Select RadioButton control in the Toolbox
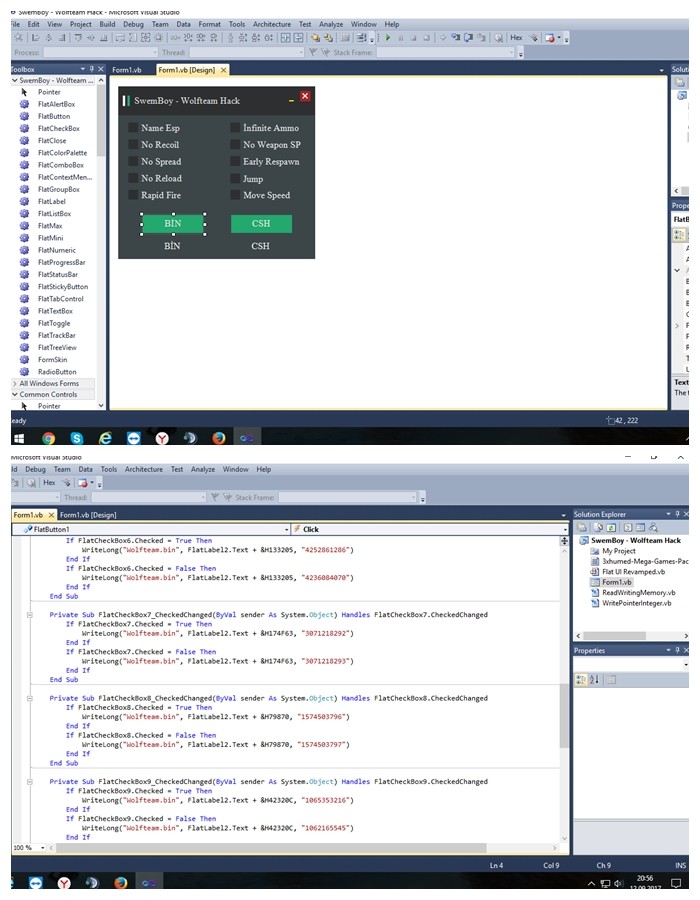The width and height of the screenshot is (700, 900). [x=57, y=372]
